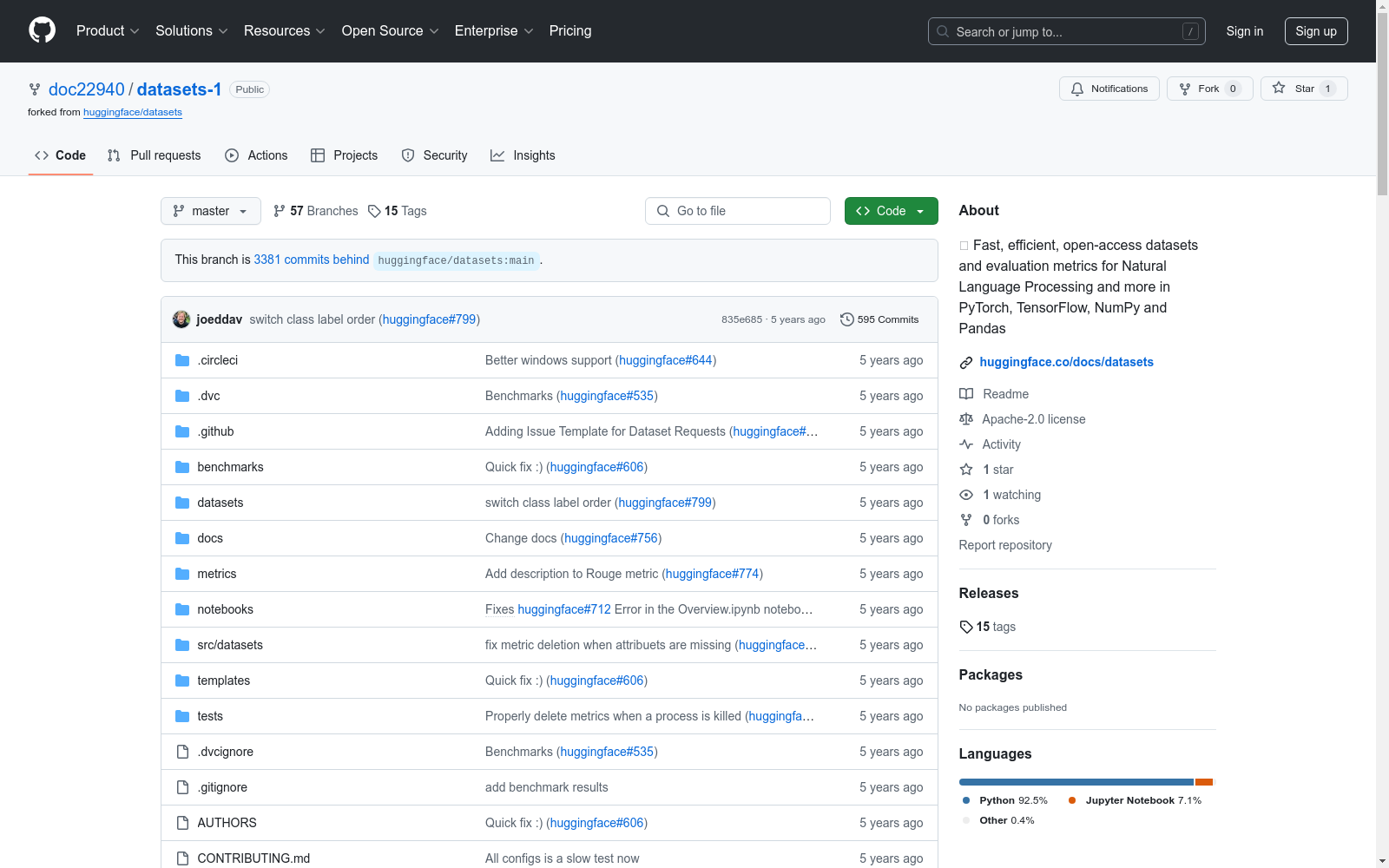Image resolution: width=1389 pixels, height=868 pixels.
Task: Click the tests folder icon
Action: click(182, 716)
